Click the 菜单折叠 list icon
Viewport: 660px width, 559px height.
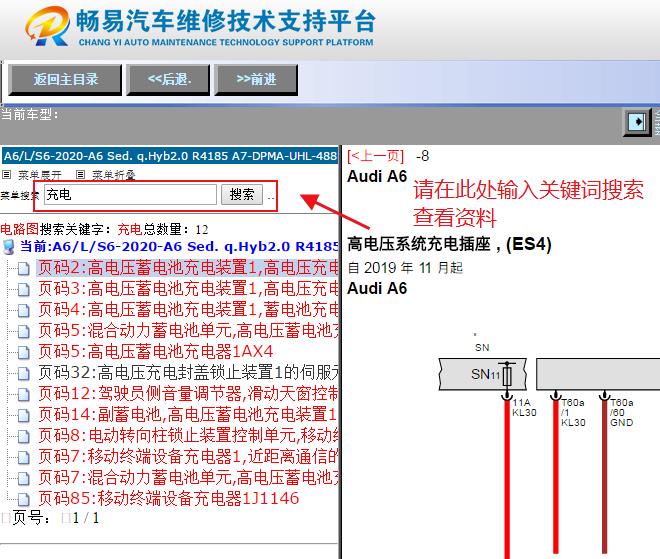click(81, 174)
